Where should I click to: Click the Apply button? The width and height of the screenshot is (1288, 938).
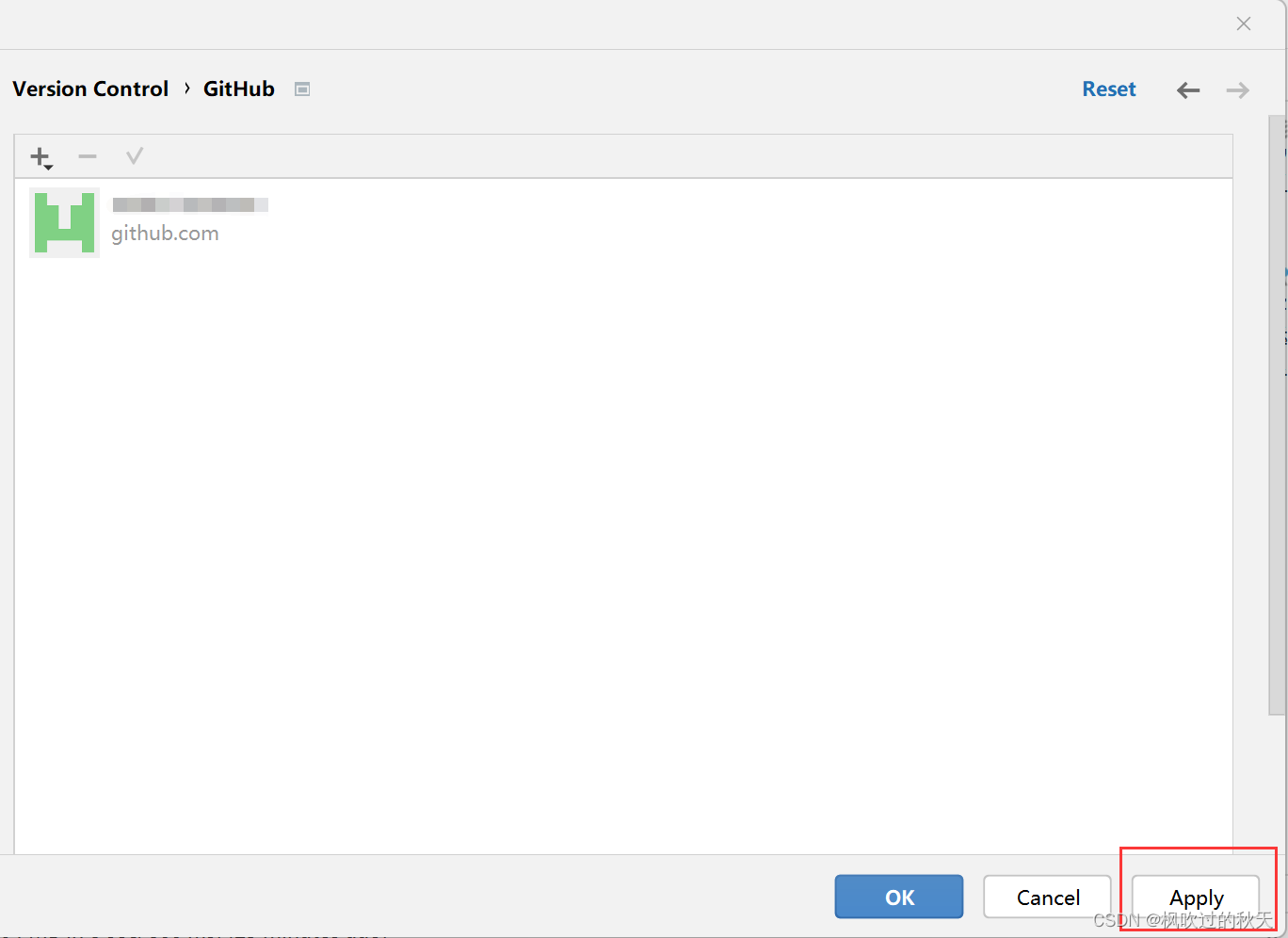pos(1196,897)
